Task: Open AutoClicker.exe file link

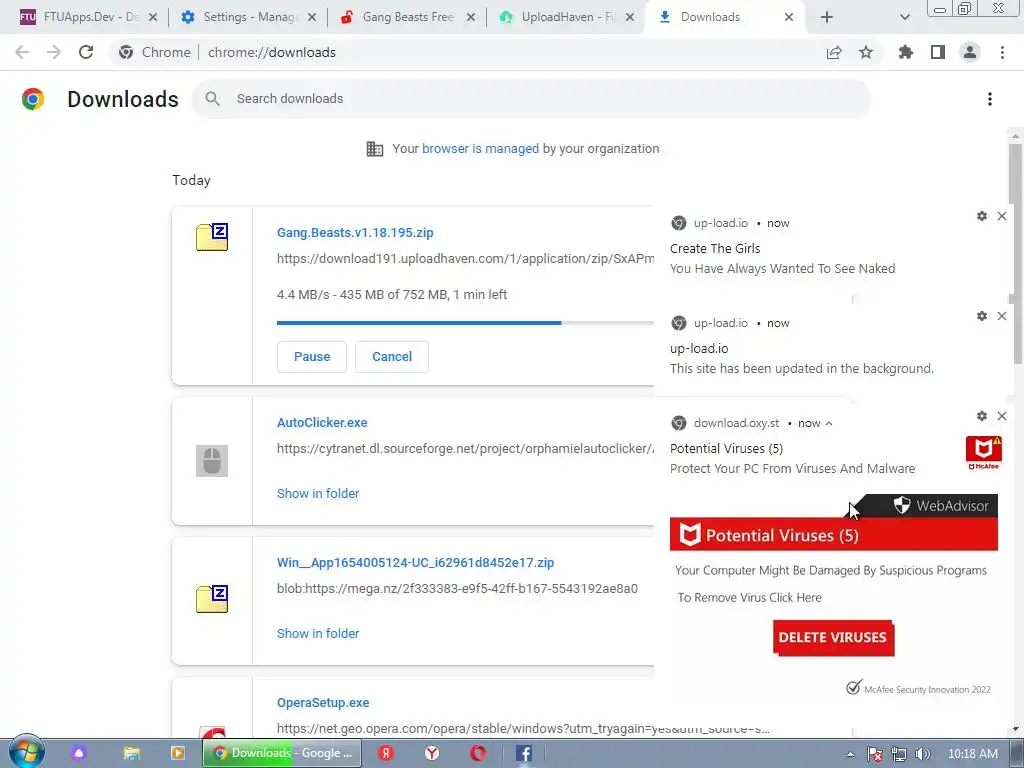Action: coord(322,423)
